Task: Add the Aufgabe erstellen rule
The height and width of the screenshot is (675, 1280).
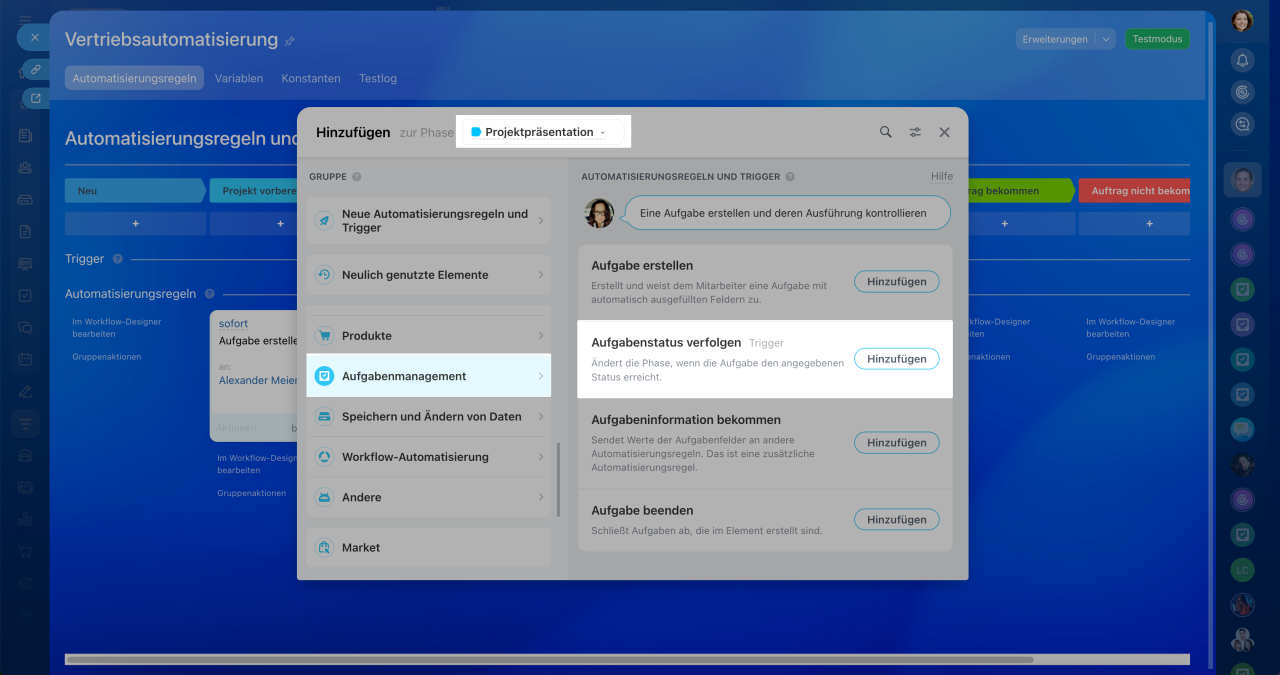Action: [x=896, y=282]
